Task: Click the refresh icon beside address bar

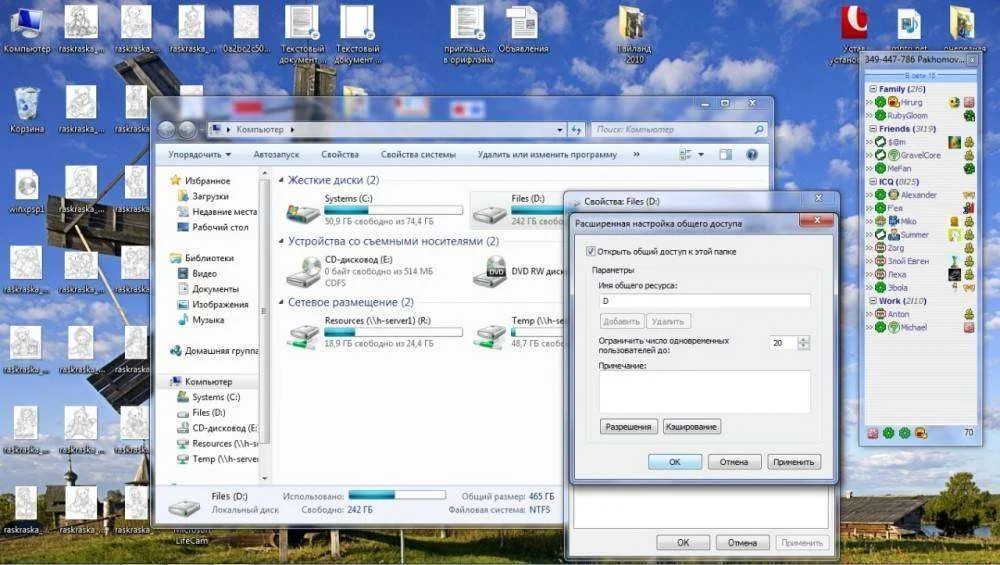Action: pyautogui.click(x=577, y=129)
